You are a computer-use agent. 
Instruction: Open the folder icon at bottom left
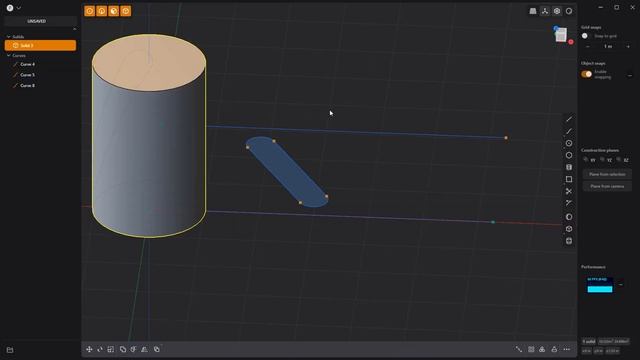[10, 350]
